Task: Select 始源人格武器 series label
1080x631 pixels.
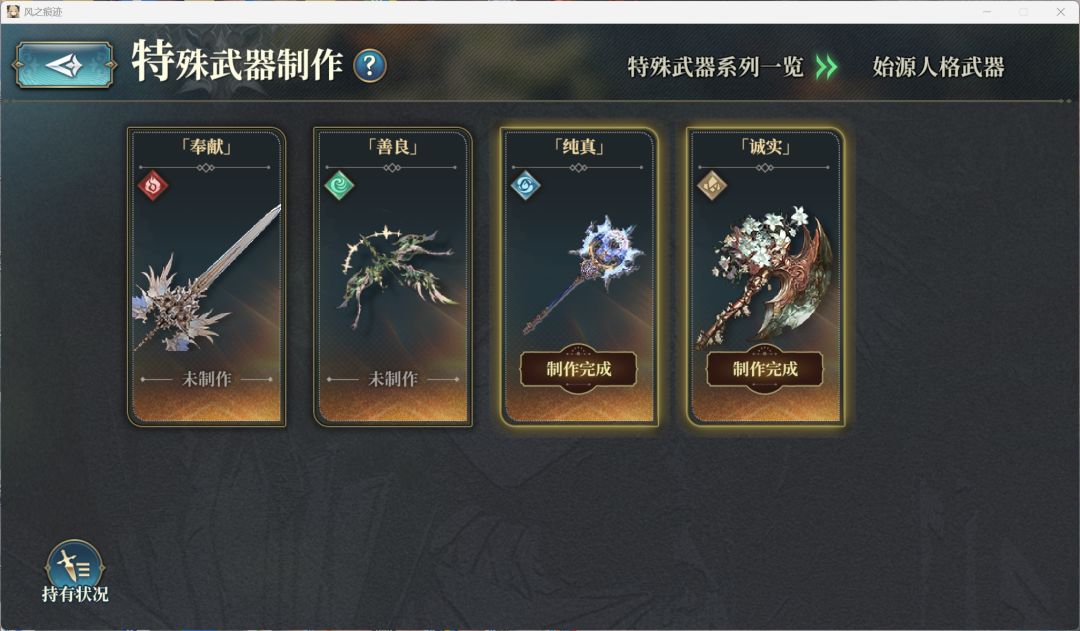Action: click(x=938, y=67)
